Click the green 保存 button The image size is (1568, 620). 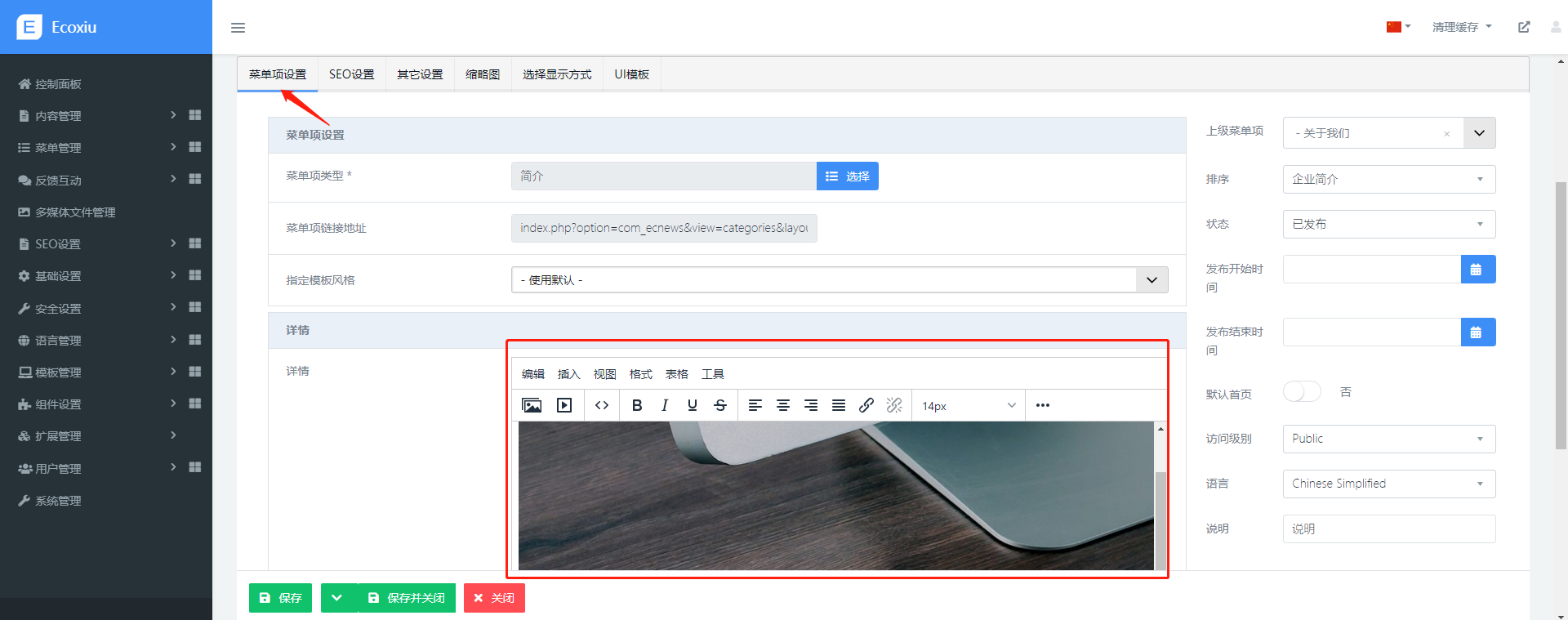[280, 598]
